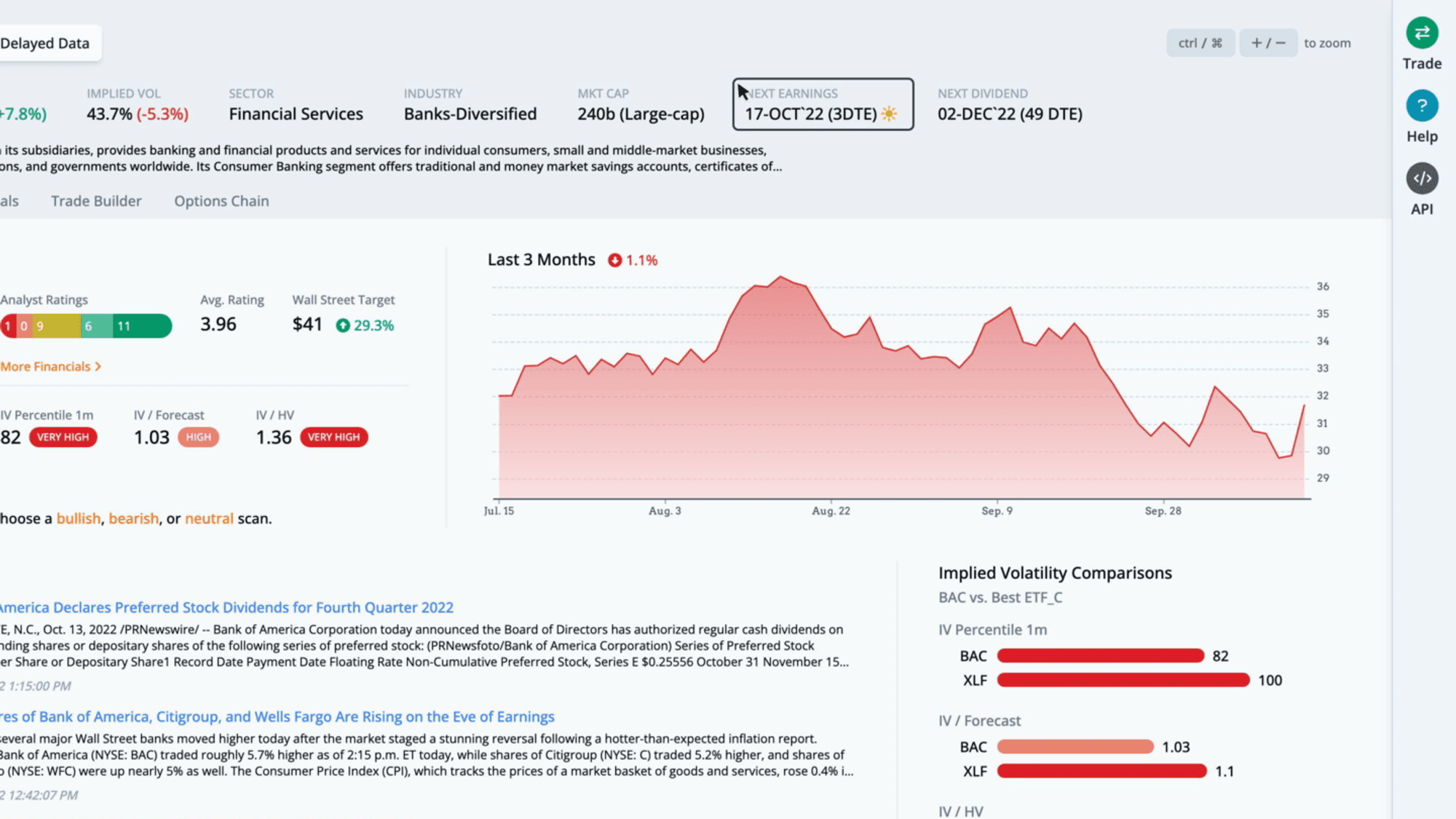Click the Last 3 Months chart title

[541, 260]
